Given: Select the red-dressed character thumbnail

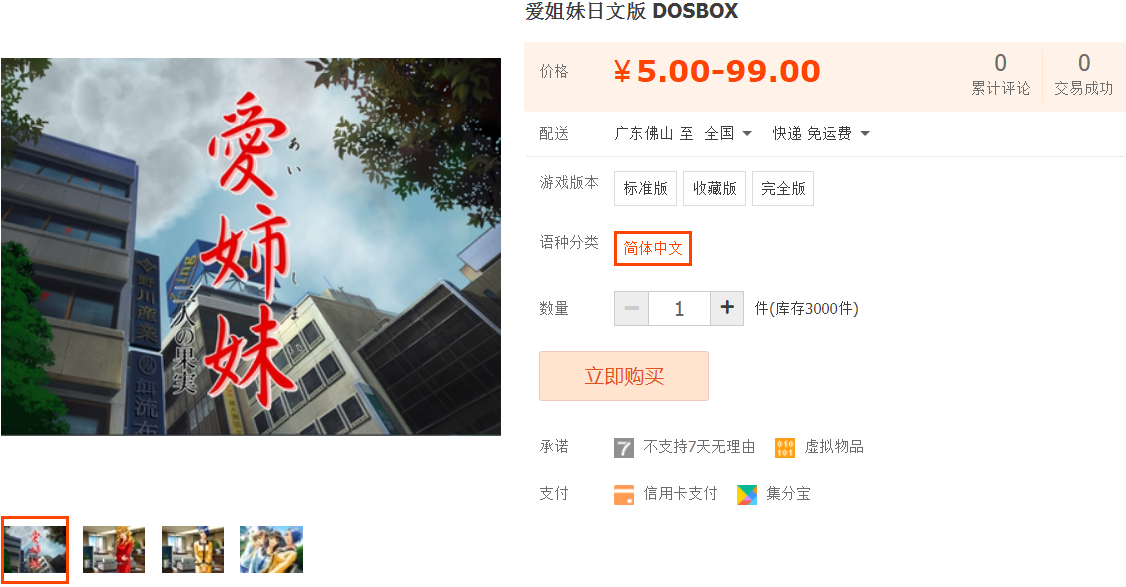Looking at the screenshot, I should (x=113, y=550).
